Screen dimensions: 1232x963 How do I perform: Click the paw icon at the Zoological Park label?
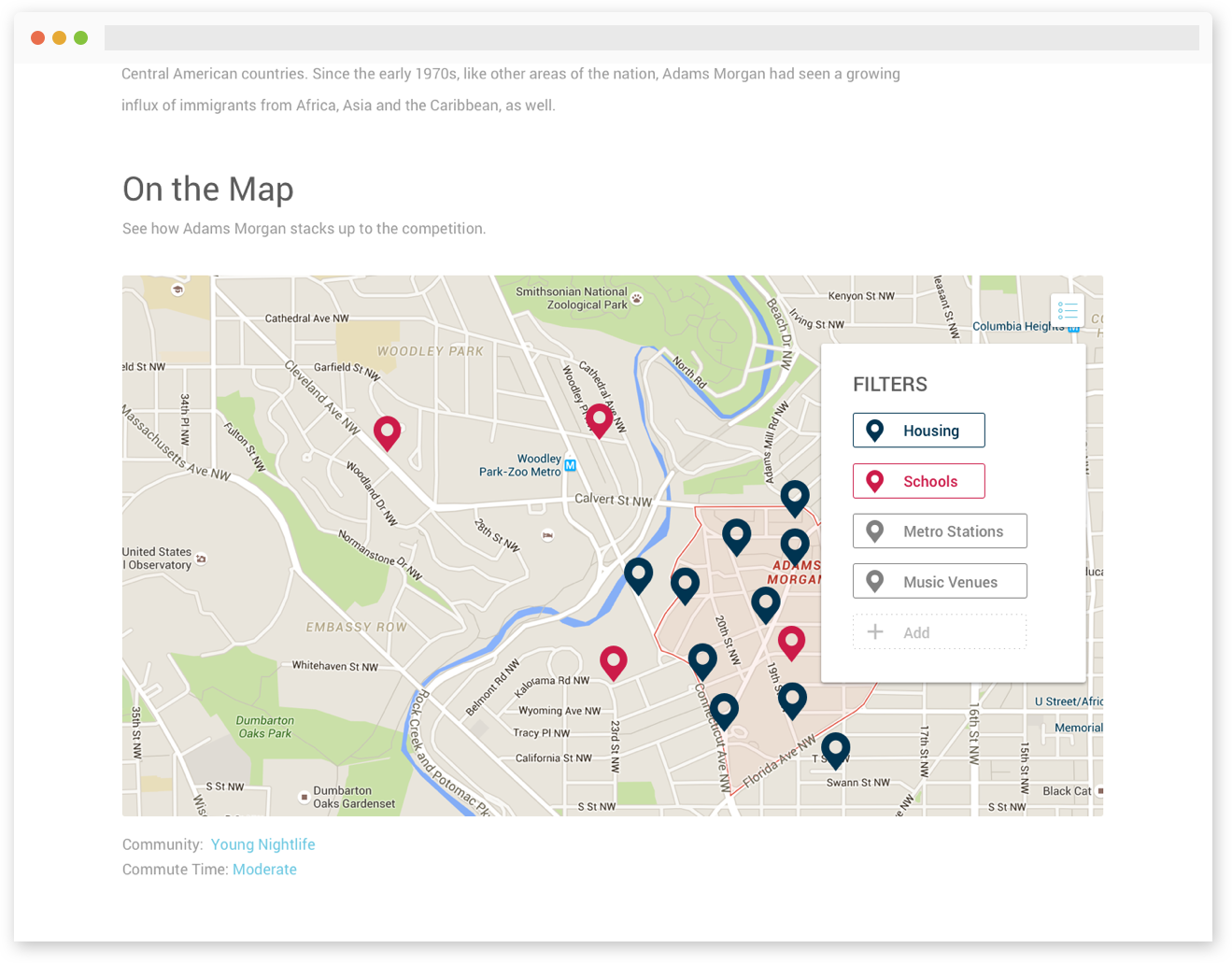coord(636,297)
